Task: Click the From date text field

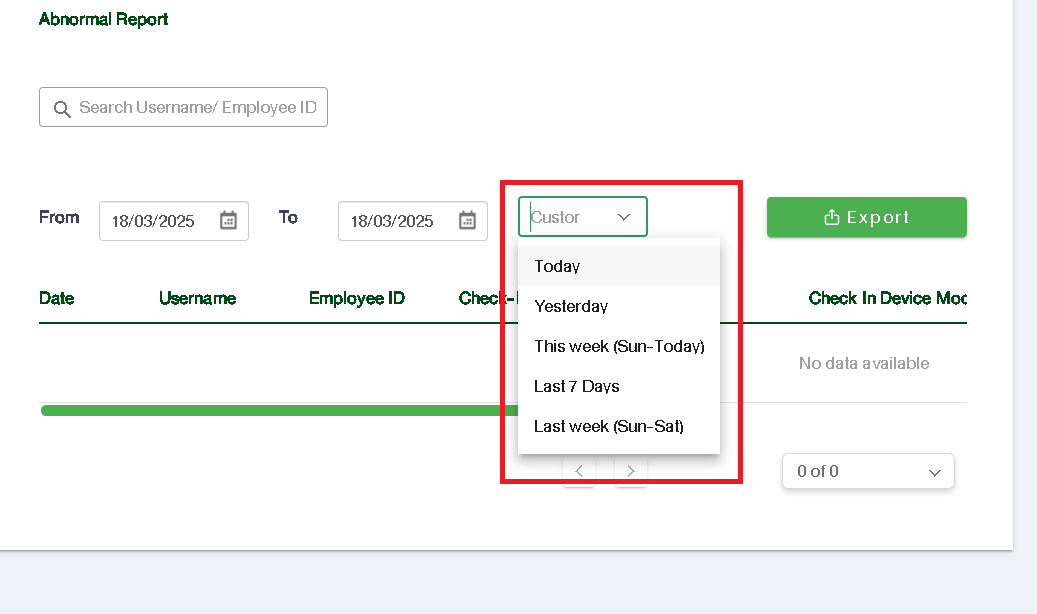Action: 153,221
